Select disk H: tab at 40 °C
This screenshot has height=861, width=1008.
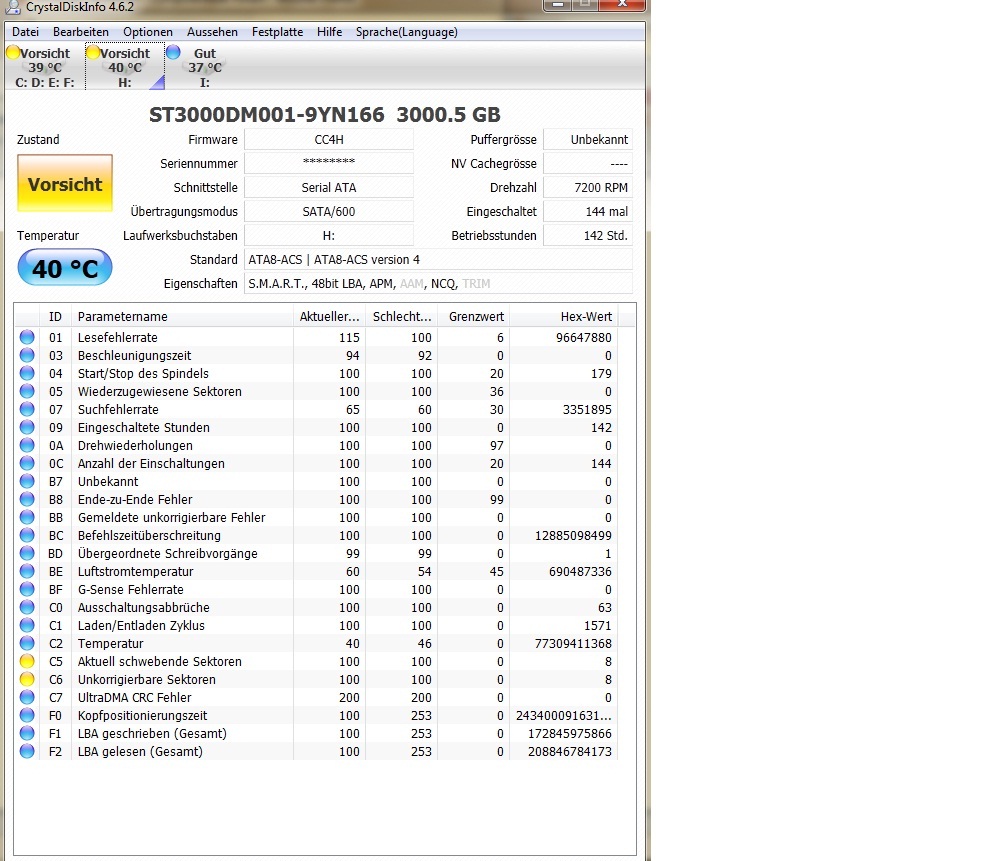point(125,67)
